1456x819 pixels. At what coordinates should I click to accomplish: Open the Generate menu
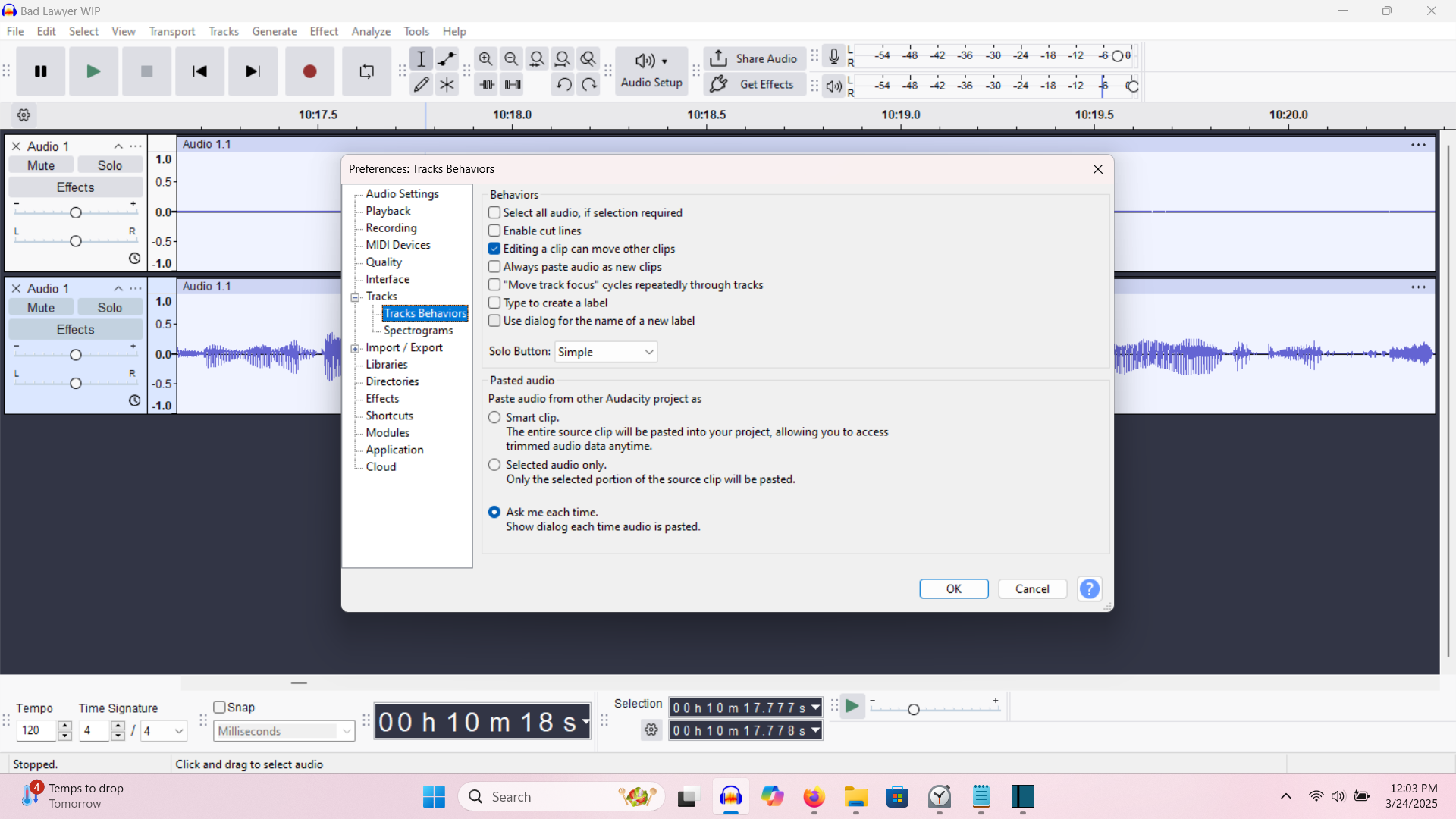pos(274,31)
